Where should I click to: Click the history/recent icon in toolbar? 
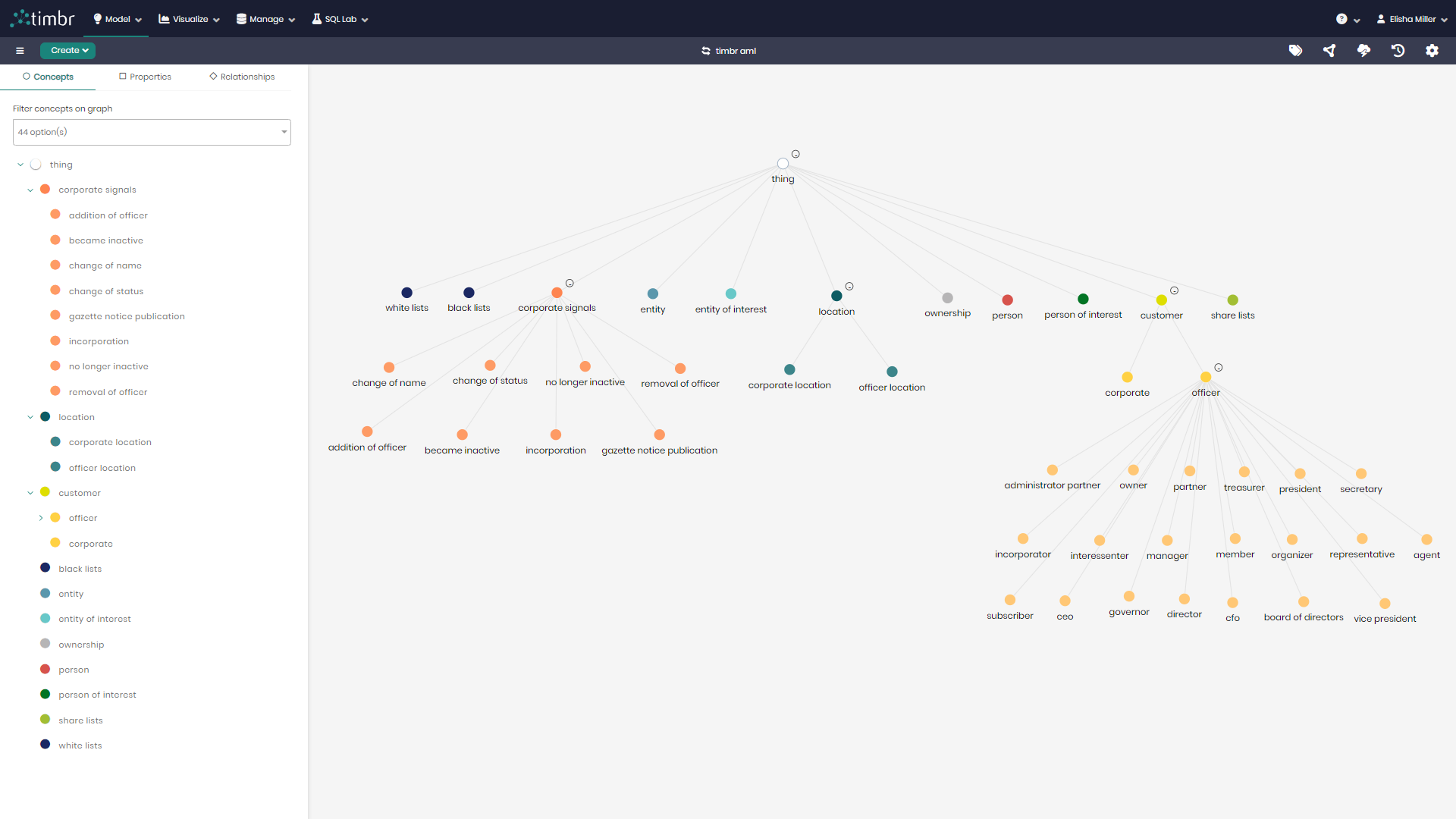click(x=1398, y=50)
